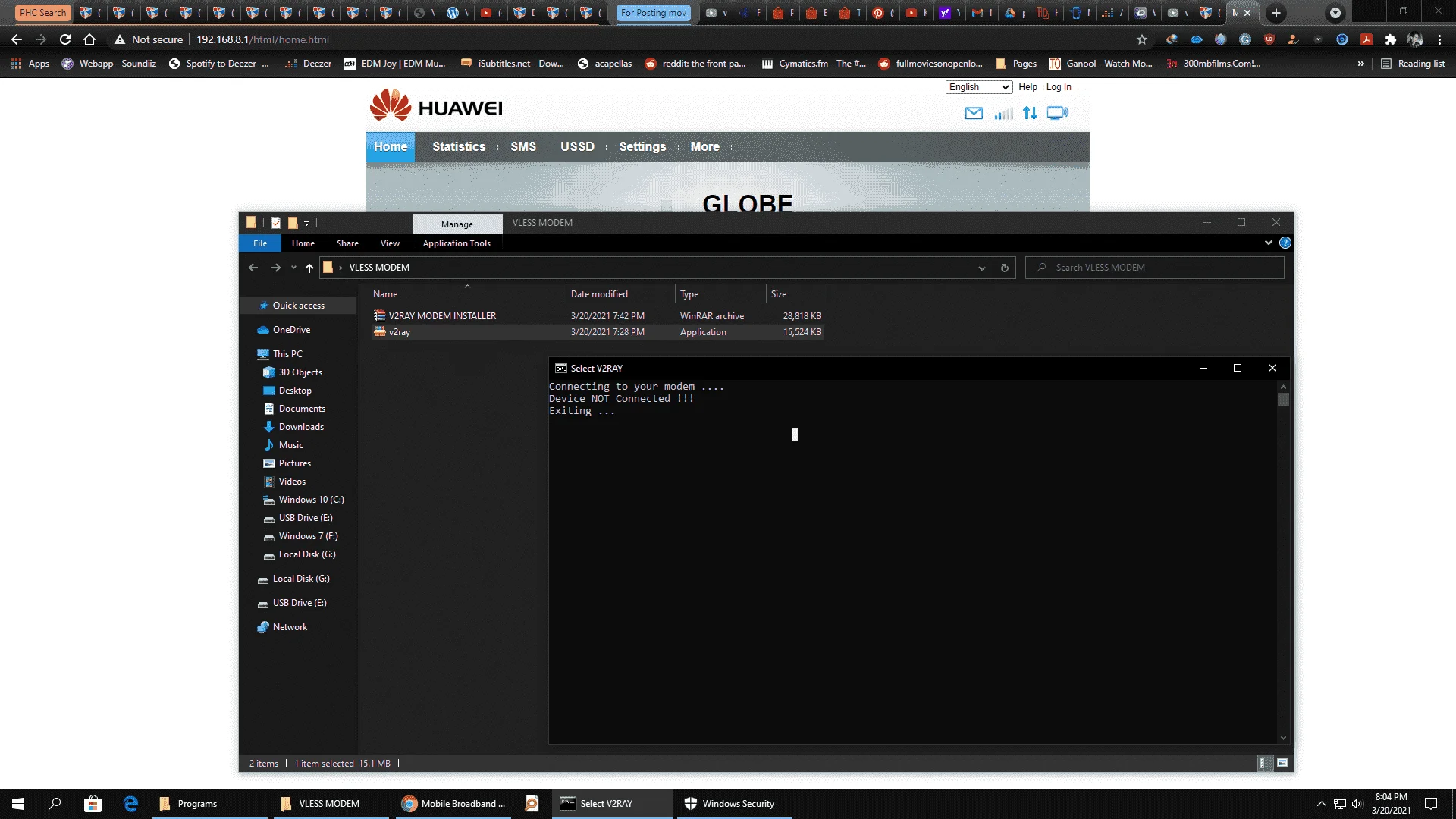Screen dimensions: 1456x819
Task: Open the More tab on Huawei page
Action: point(704,146)
